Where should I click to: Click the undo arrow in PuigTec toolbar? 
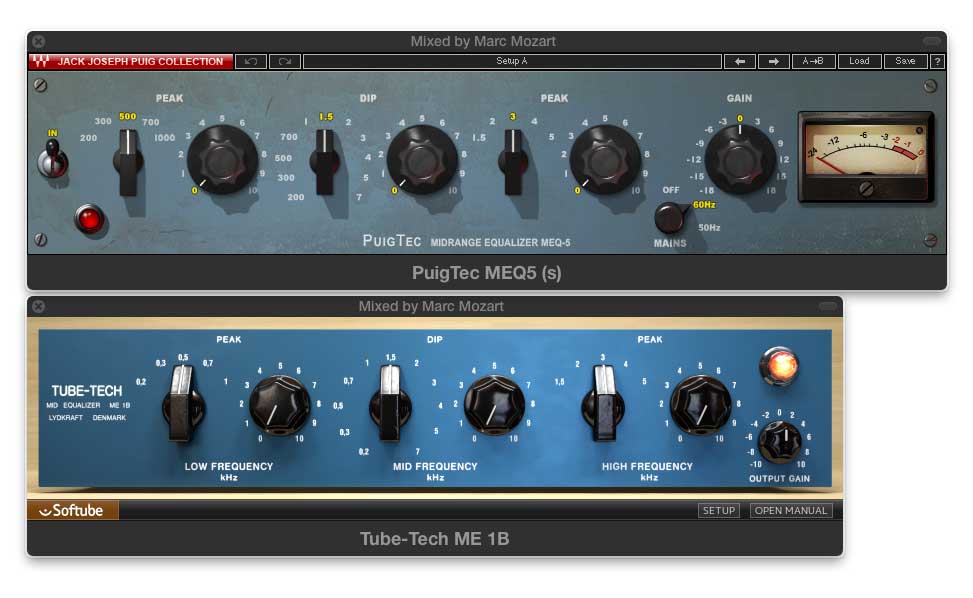(x=251, y=61)
